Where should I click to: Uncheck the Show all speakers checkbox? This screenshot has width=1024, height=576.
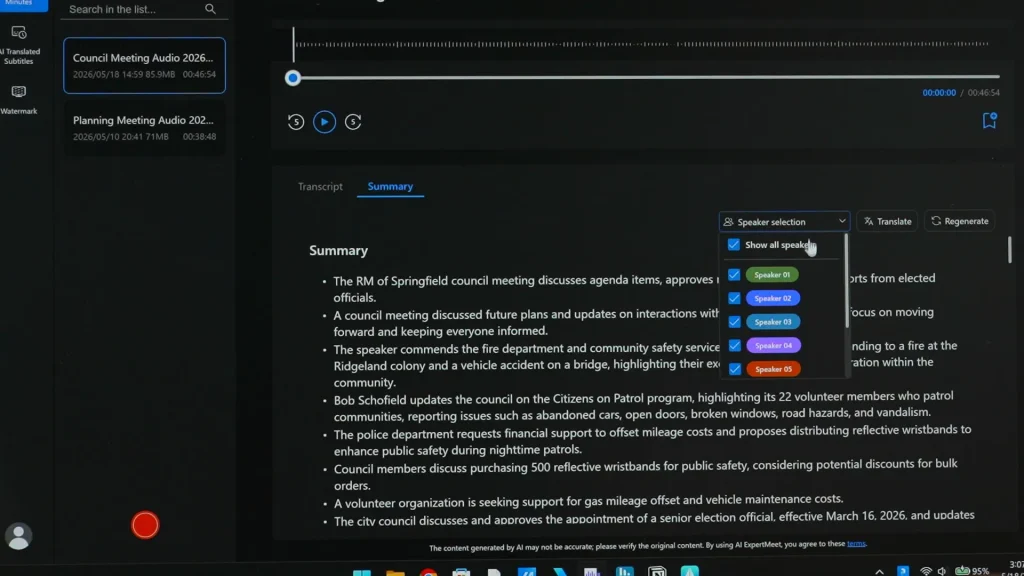point(734,245)
